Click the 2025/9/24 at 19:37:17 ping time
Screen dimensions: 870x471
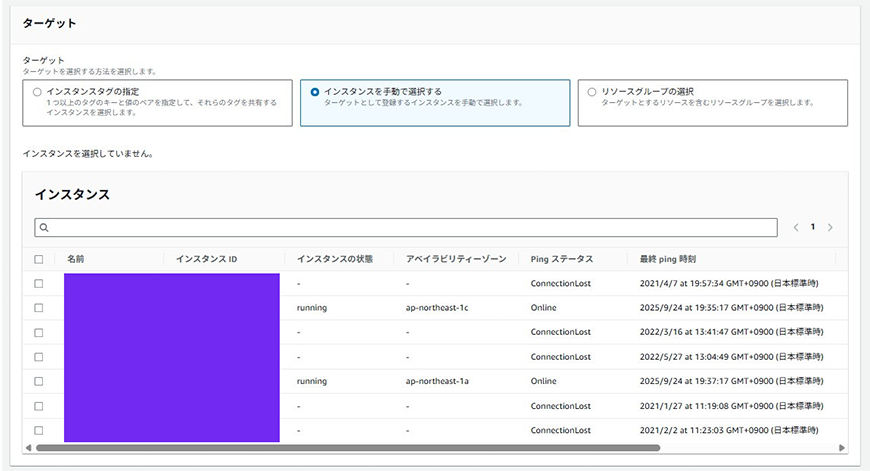point(731,381)
